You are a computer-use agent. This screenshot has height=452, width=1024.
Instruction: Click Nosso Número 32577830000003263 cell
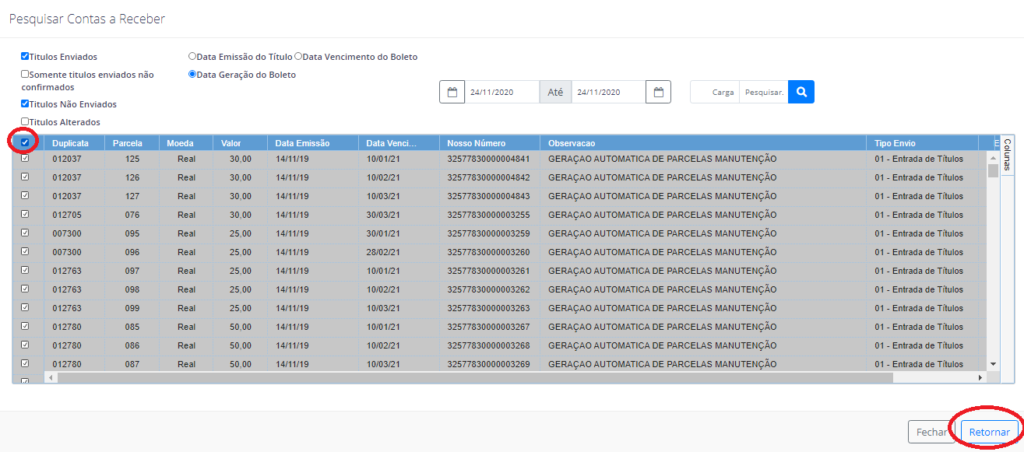(x=490, y=308)
